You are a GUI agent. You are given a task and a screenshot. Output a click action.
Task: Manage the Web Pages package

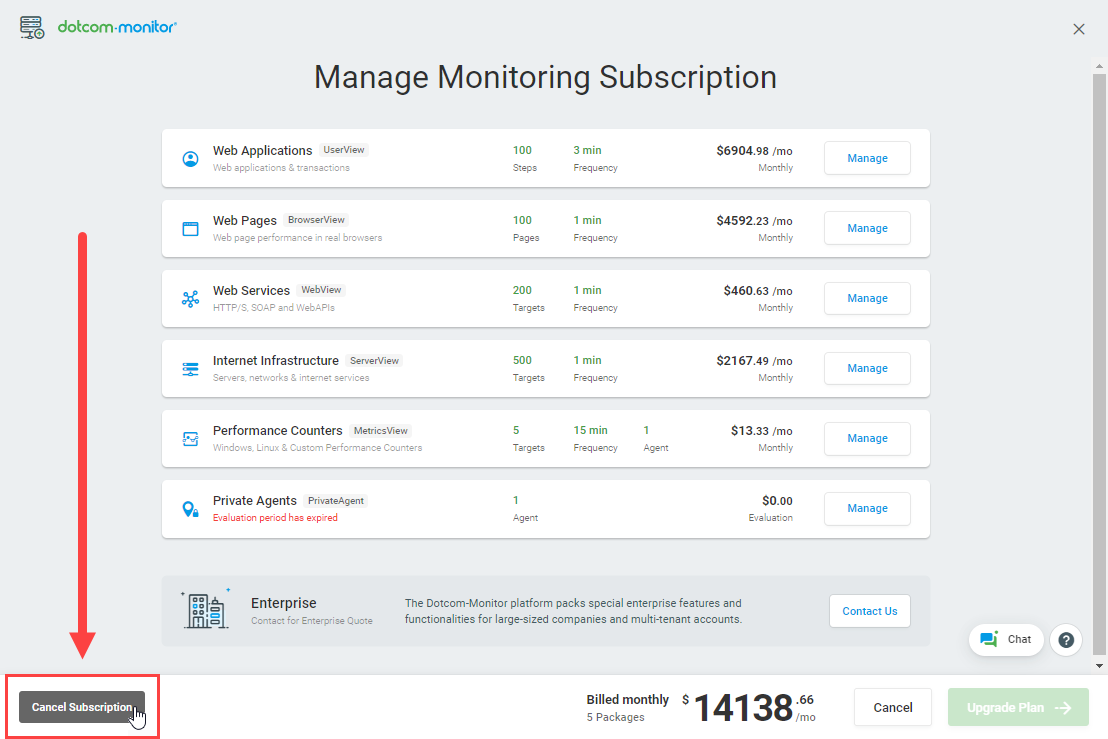(x=867, y=228)
